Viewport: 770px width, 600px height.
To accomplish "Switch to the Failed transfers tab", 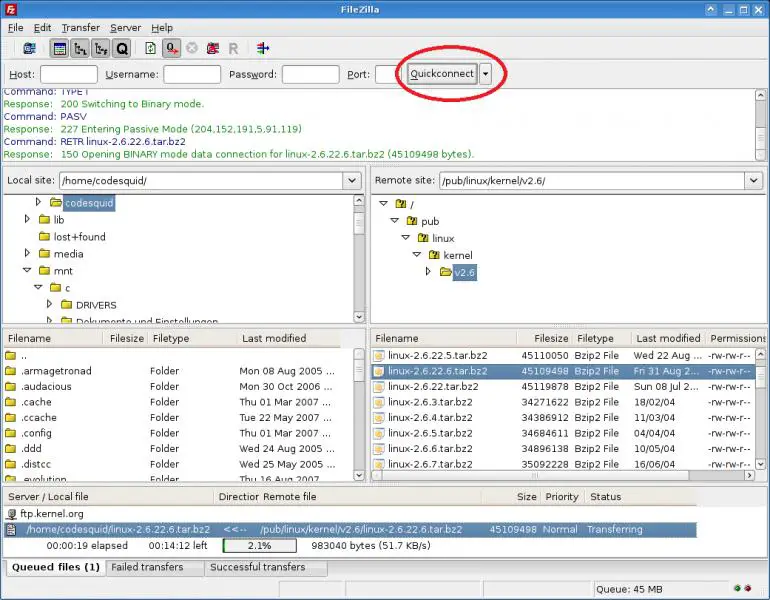I will 154,568.
